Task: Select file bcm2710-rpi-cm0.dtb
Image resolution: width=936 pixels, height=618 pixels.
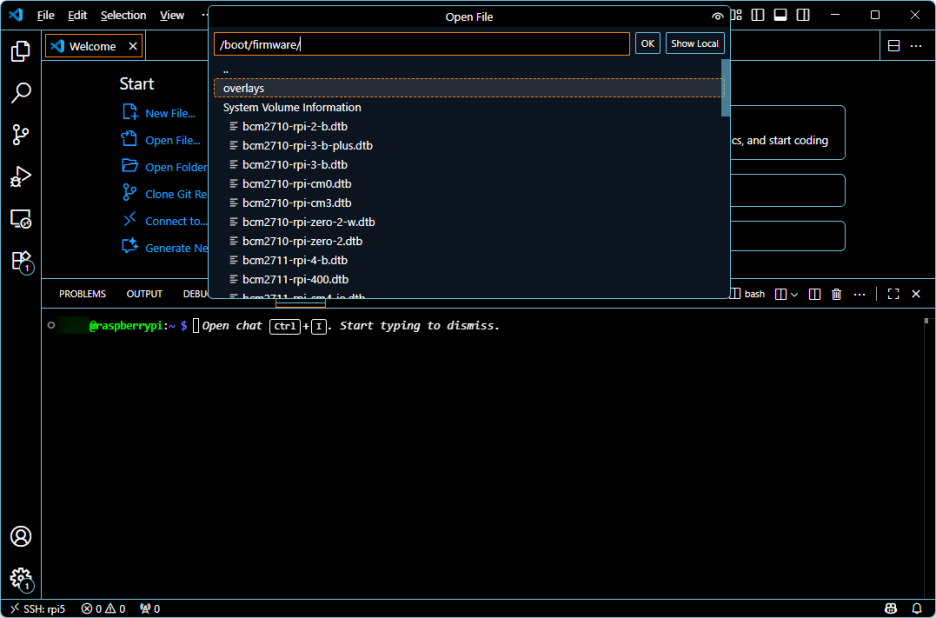Action: tap(467, 184)
